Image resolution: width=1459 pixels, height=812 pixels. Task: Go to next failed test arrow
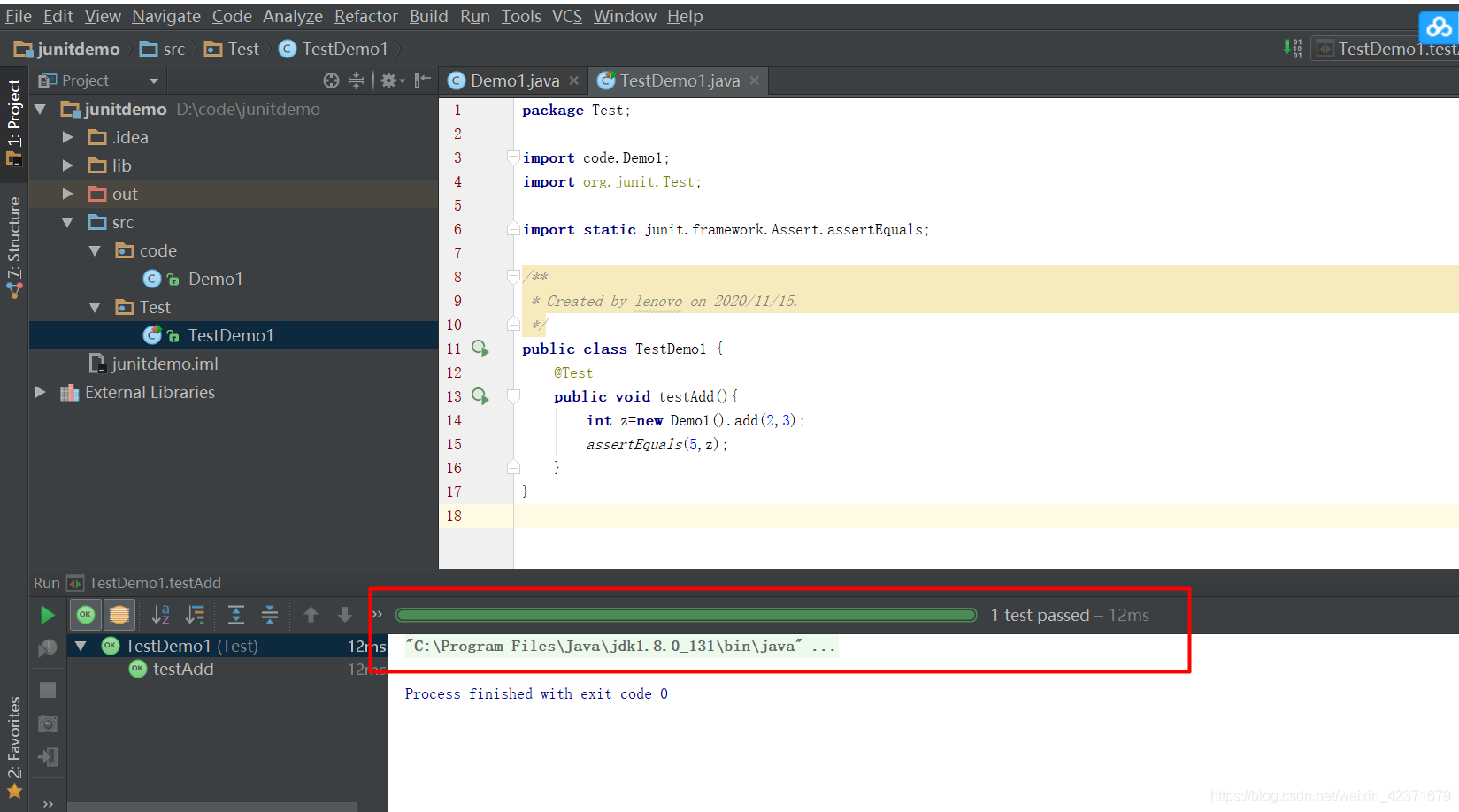345,614
